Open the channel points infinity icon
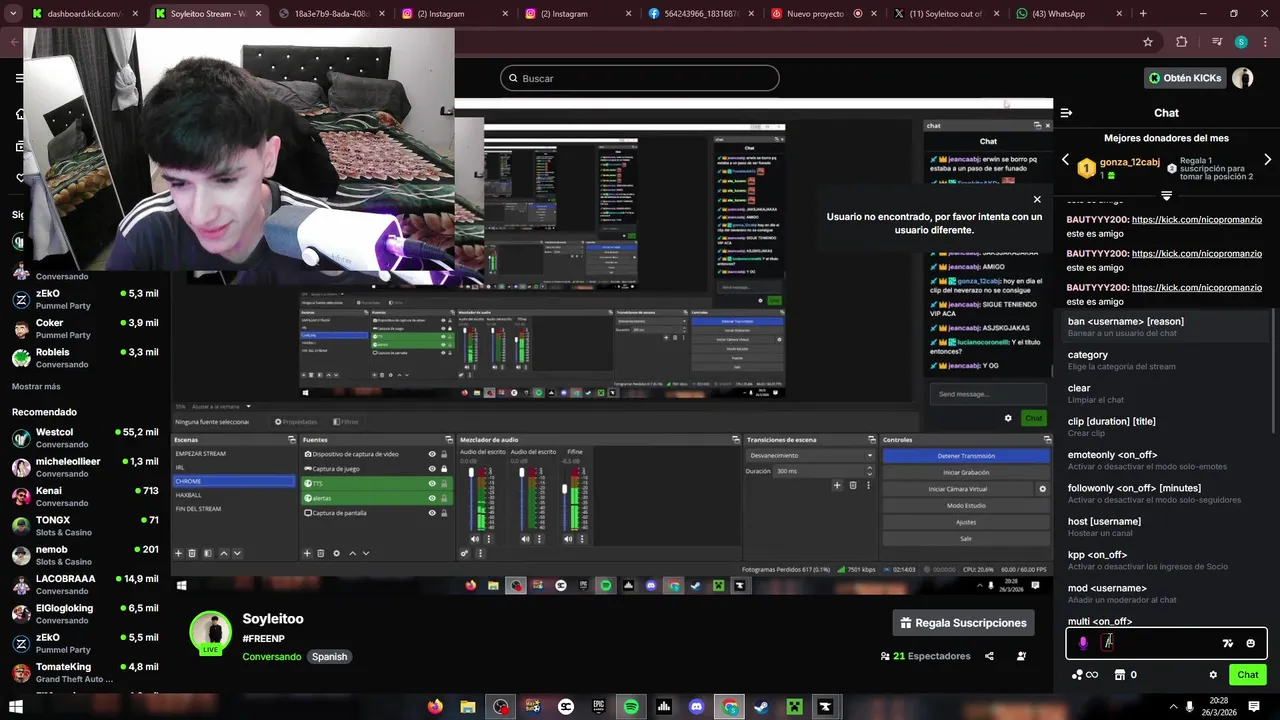The width and height of the screenshot is (1280, 720). [1085, 675]
